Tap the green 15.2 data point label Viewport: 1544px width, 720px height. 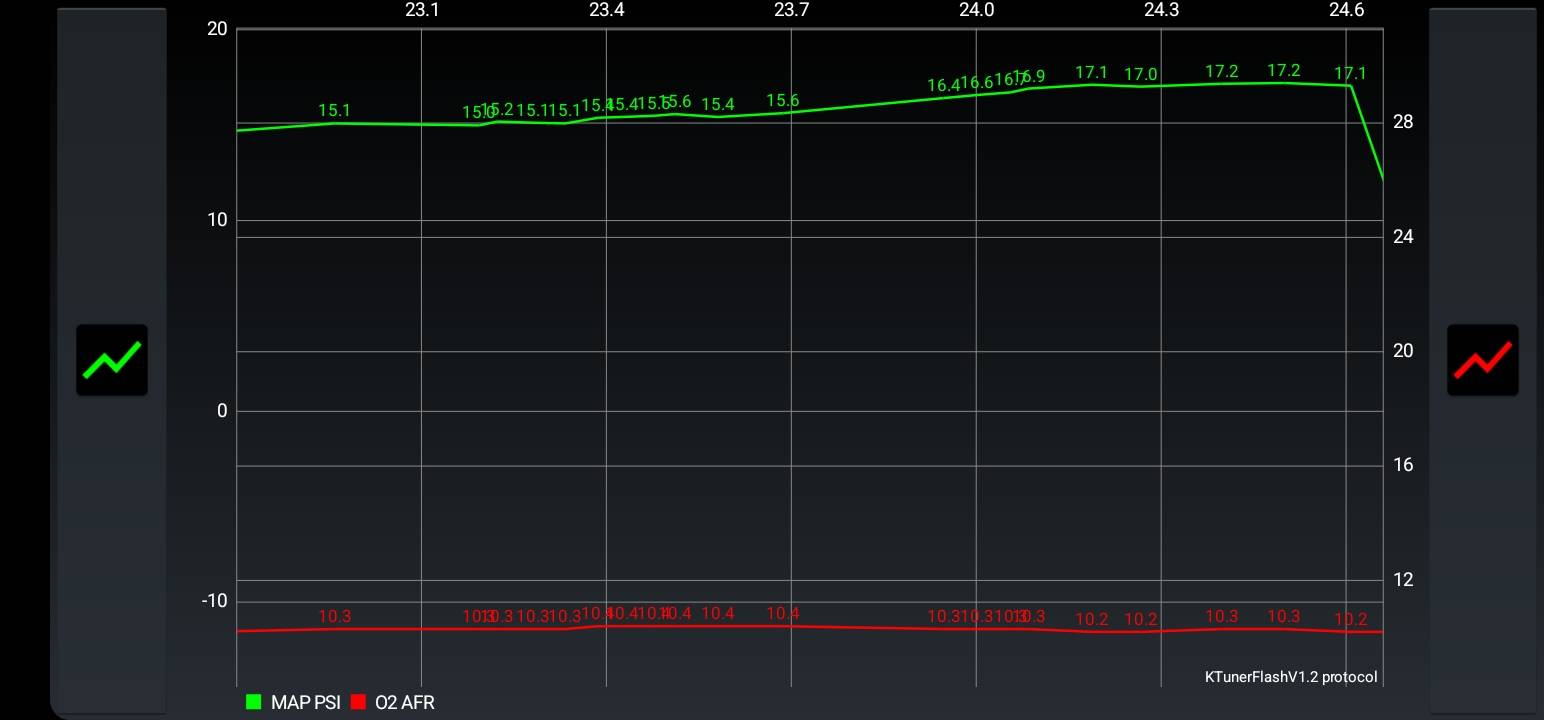(x=499, y=109)
